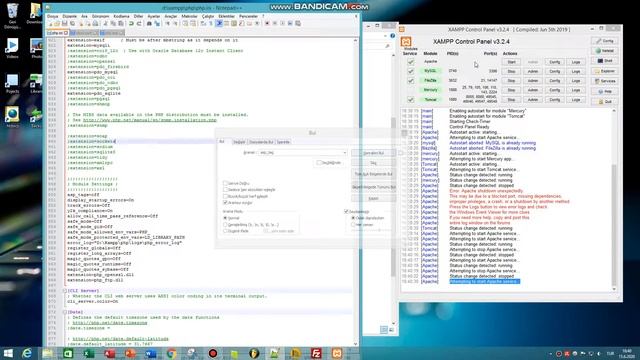Click the New file icon in Notepad++ toolbar

(49, 24)
